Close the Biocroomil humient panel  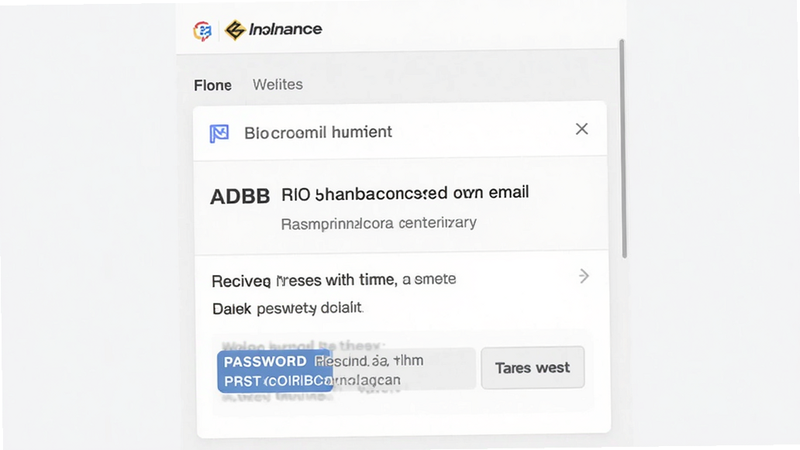(x=582, y=129)
